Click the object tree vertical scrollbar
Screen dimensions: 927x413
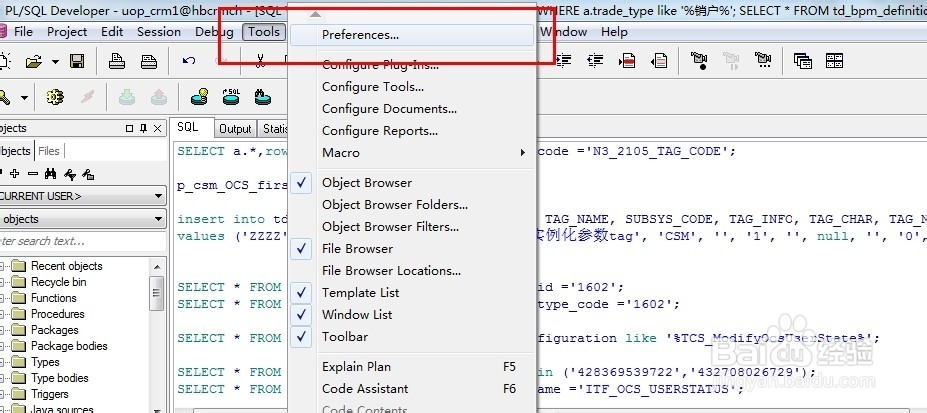pos(157,335)
